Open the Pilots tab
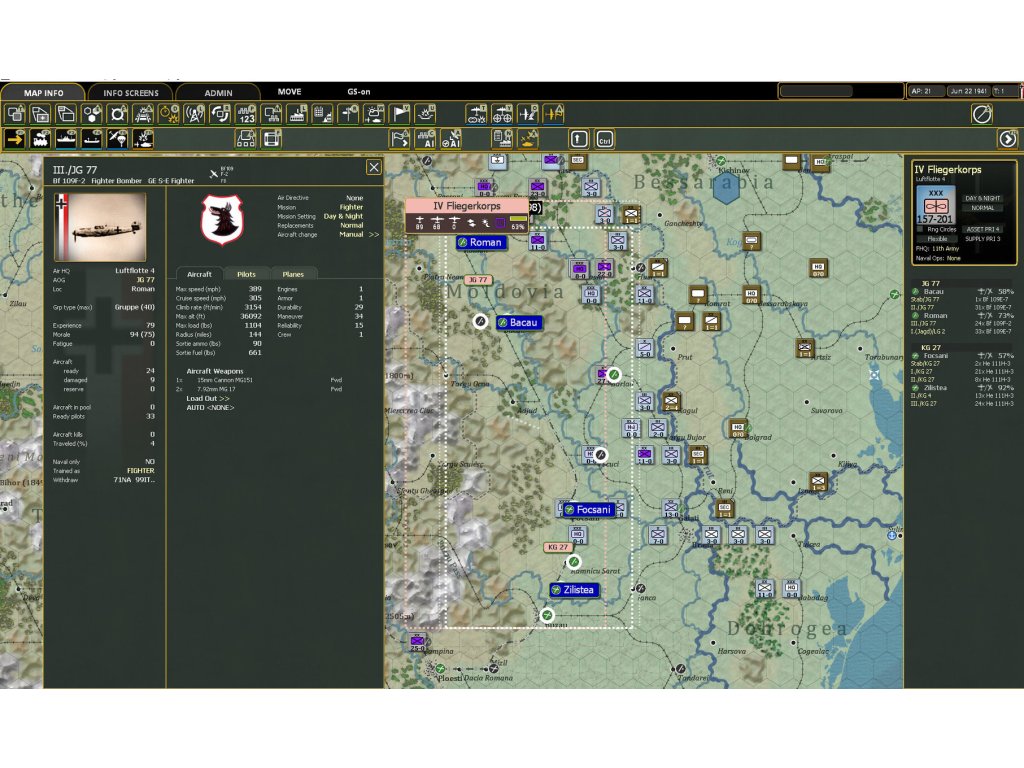The image size is (1024, 768). pyautogui.click(x=245, y=274)
